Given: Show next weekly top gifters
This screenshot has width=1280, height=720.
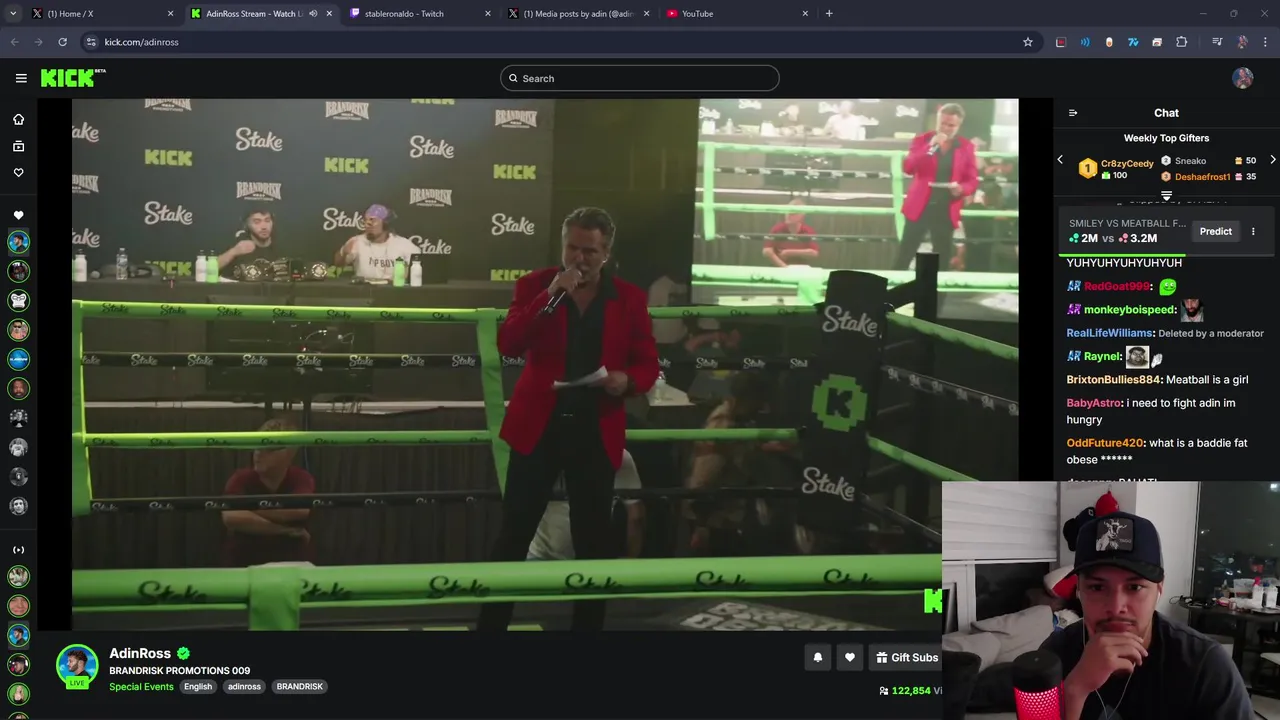Looking at the screenshot, I should point(1272,160).
